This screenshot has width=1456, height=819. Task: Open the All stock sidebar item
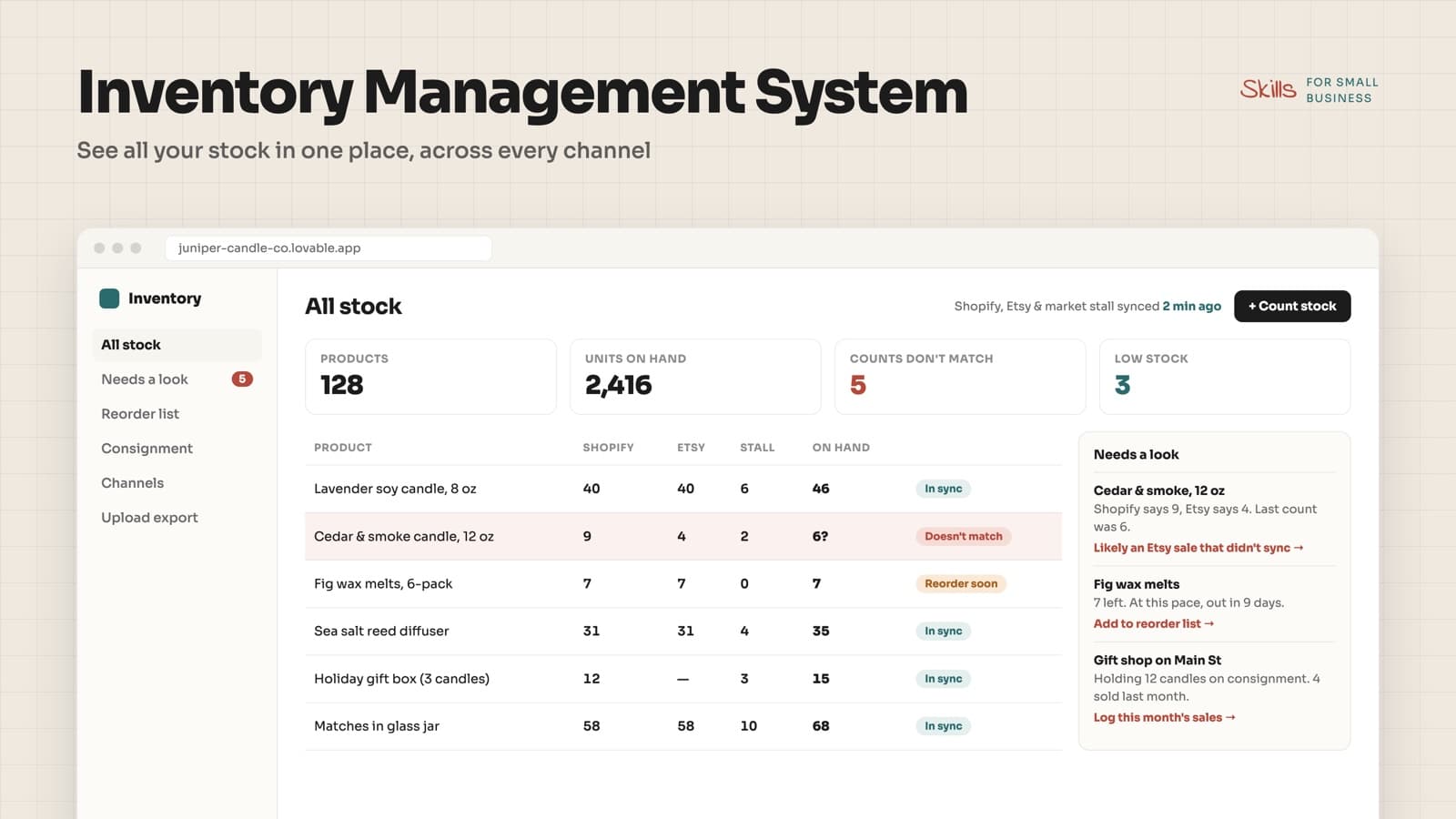(x=177, y=345)
